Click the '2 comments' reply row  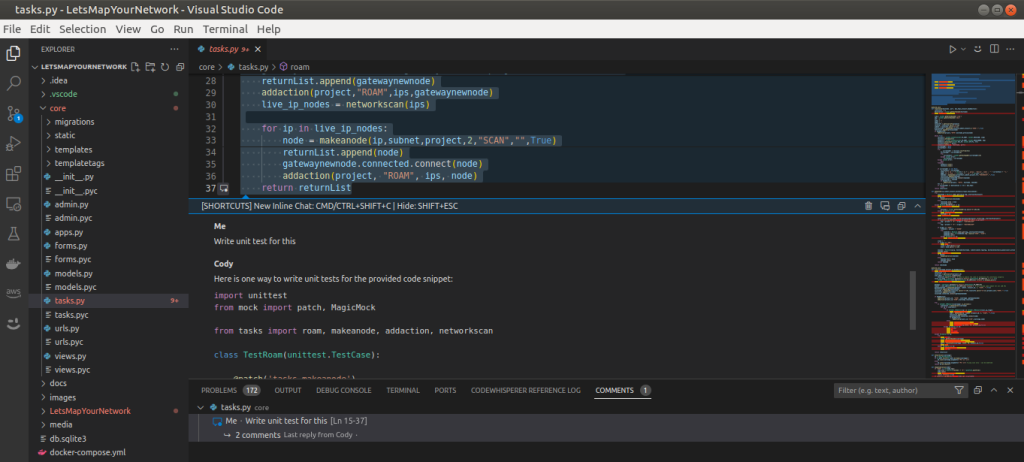(x=606, y=435)
